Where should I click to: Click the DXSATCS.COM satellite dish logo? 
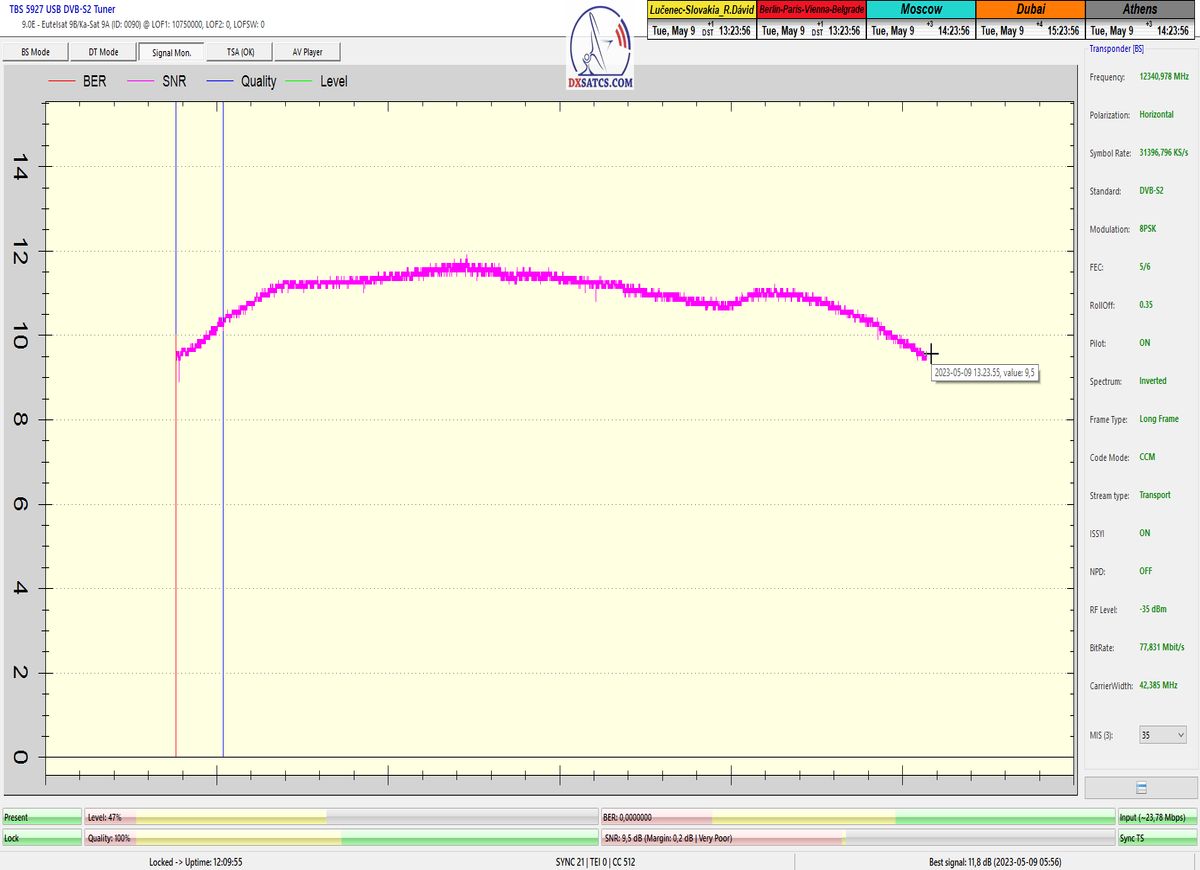pyautogui.click(x=602, y=48)
